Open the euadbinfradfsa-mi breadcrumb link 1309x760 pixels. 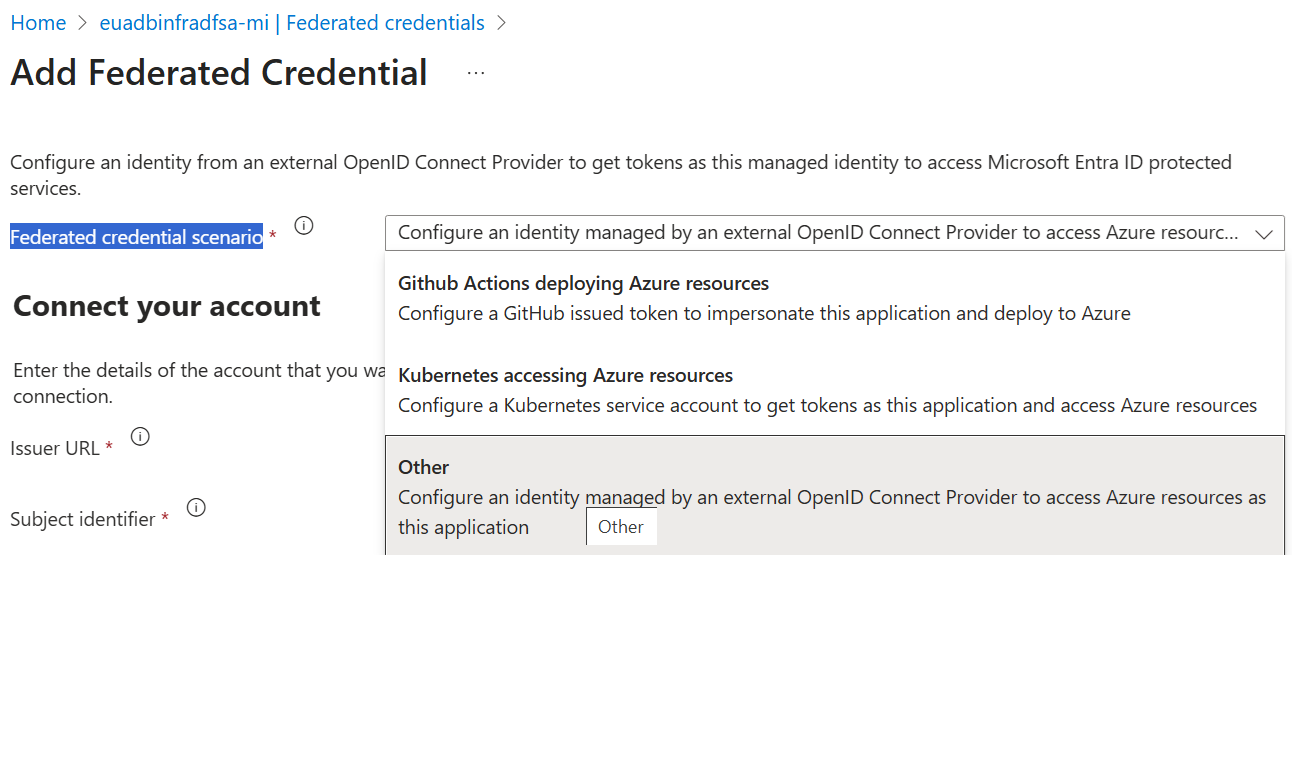click(x=183, y=22)
